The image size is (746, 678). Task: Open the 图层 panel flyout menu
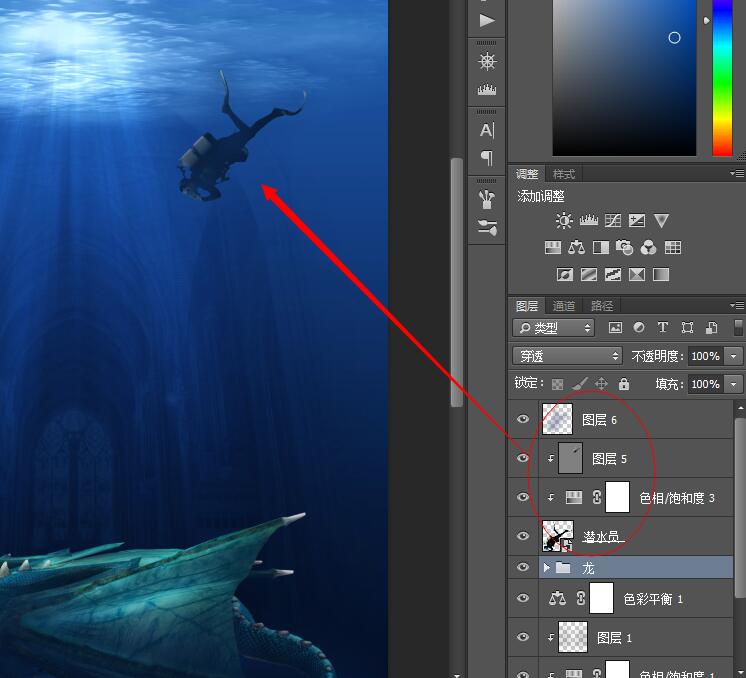click(737, 305)
